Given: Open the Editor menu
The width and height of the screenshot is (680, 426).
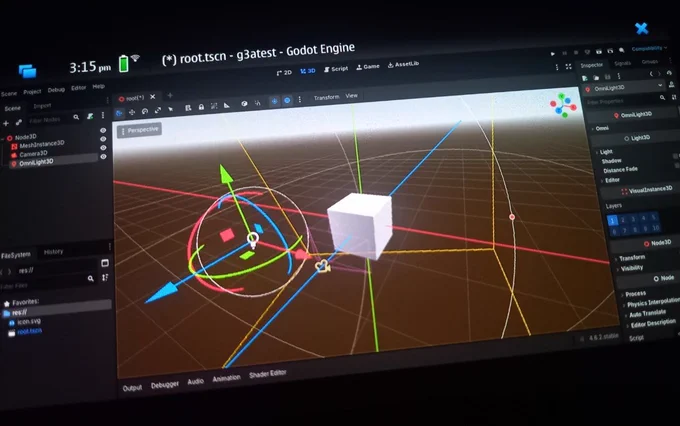Looking at the screenshot, I should [78, 88].
